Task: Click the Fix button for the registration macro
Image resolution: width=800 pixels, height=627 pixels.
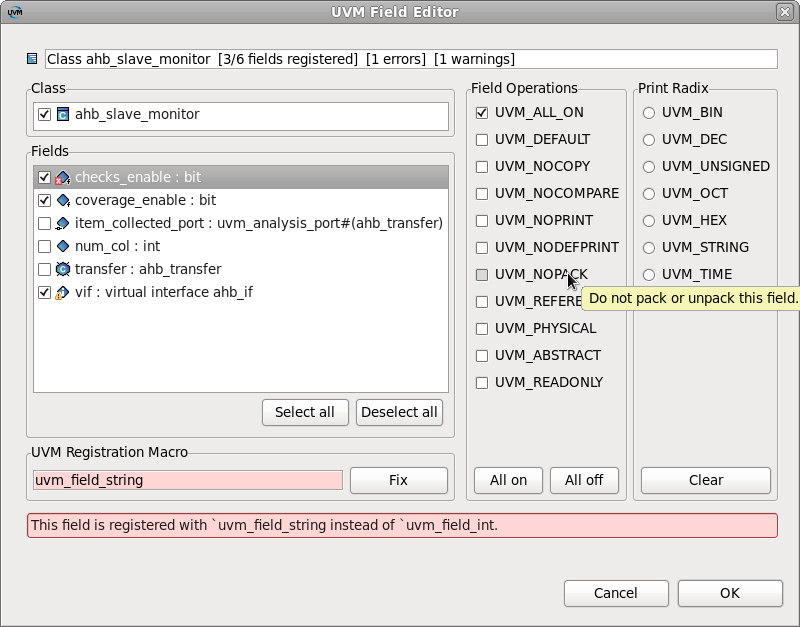Action: [x=398, y=480]
